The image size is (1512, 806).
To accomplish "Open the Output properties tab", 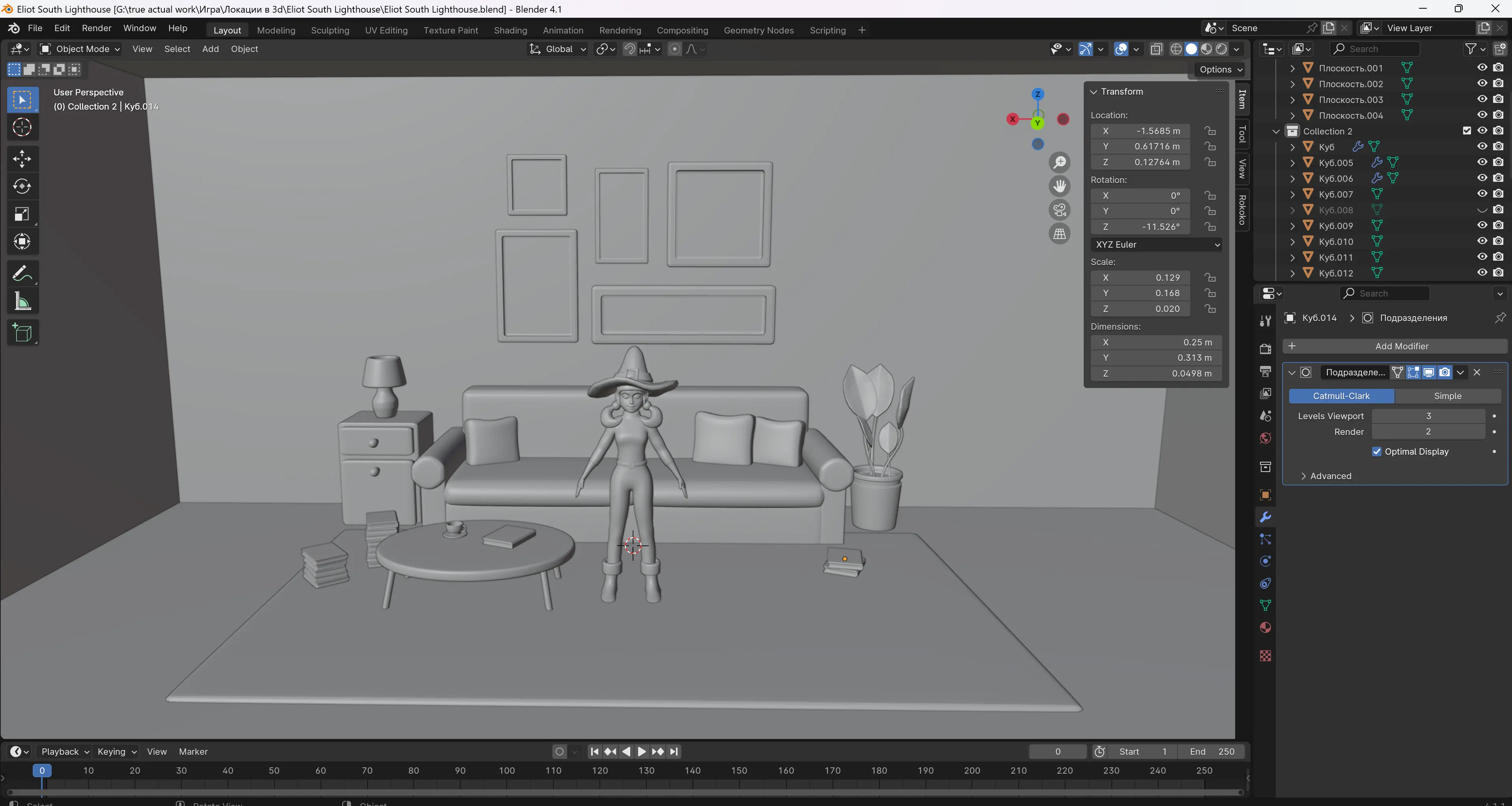I will [1266, 371].
